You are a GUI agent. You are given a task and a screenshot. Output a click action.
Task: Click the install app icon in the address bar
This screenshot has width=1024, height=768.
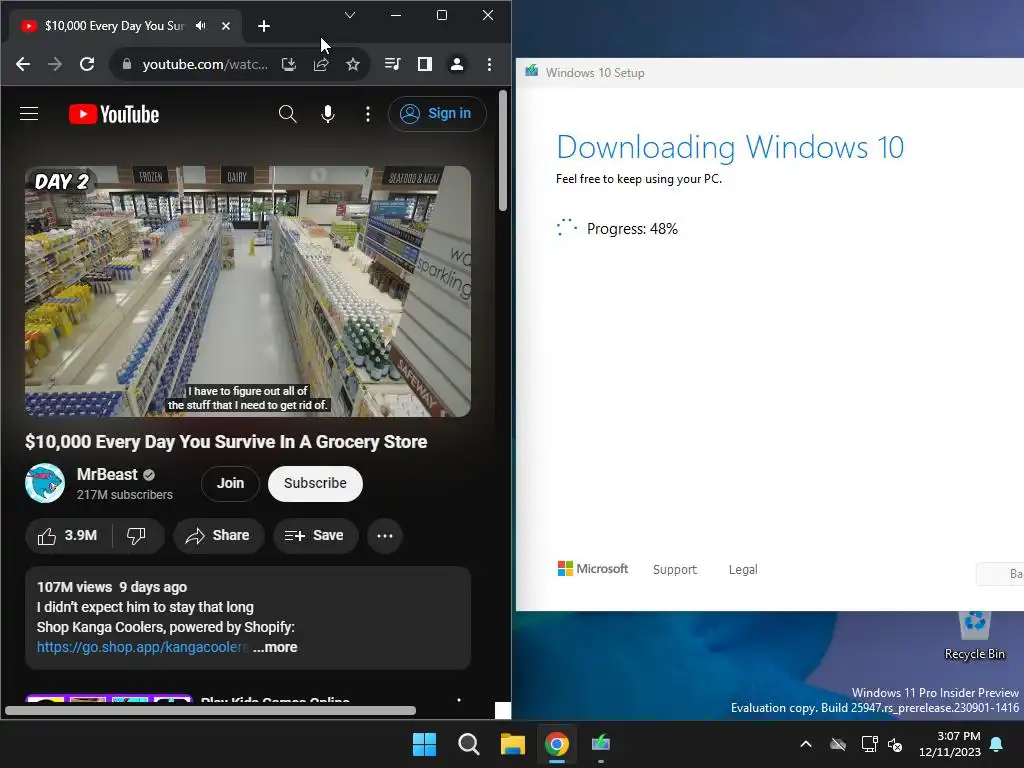pyautogui.click(x=289, y=64)
